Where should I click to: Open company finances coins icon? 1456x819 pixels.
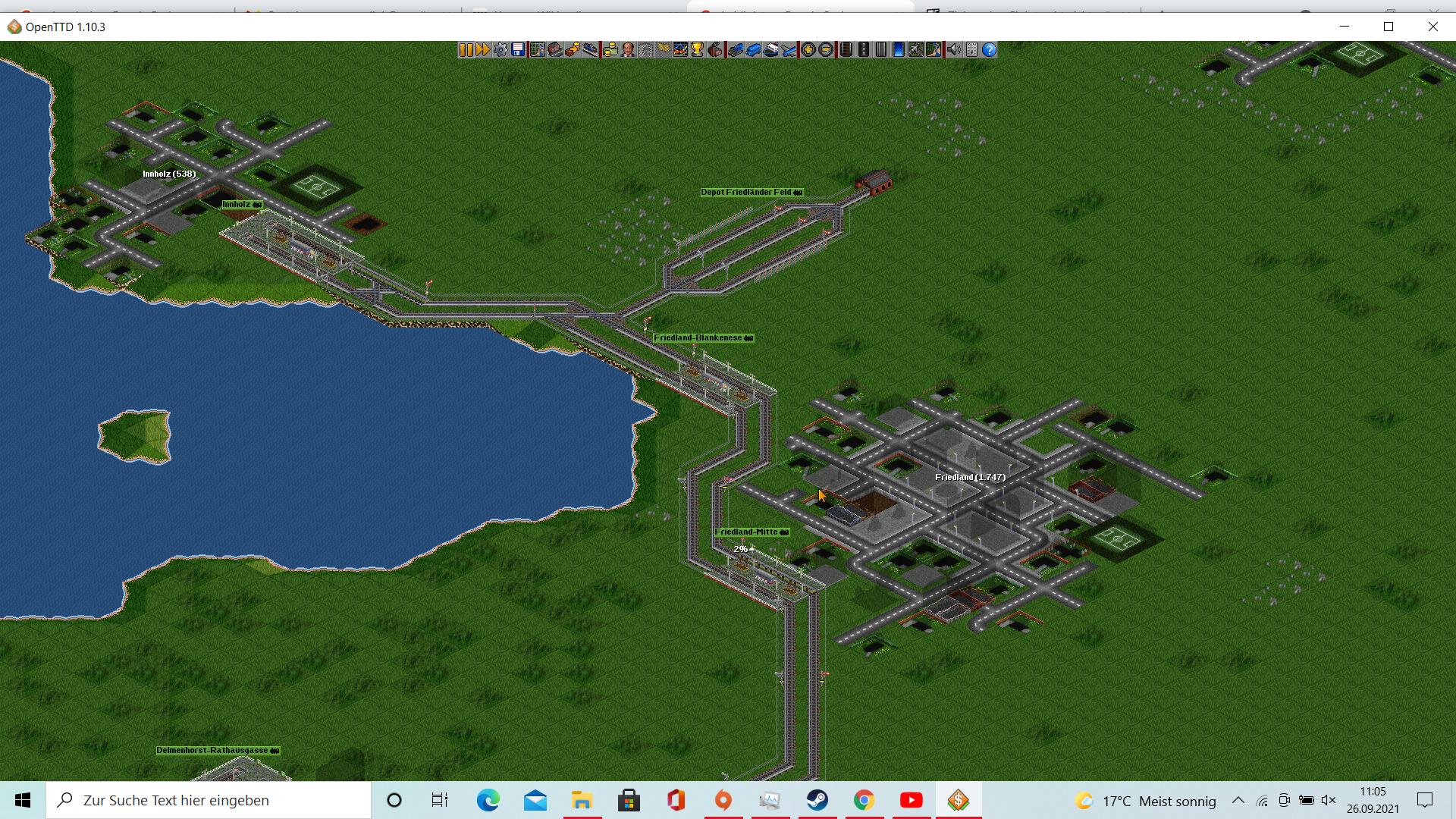(610, 50)
